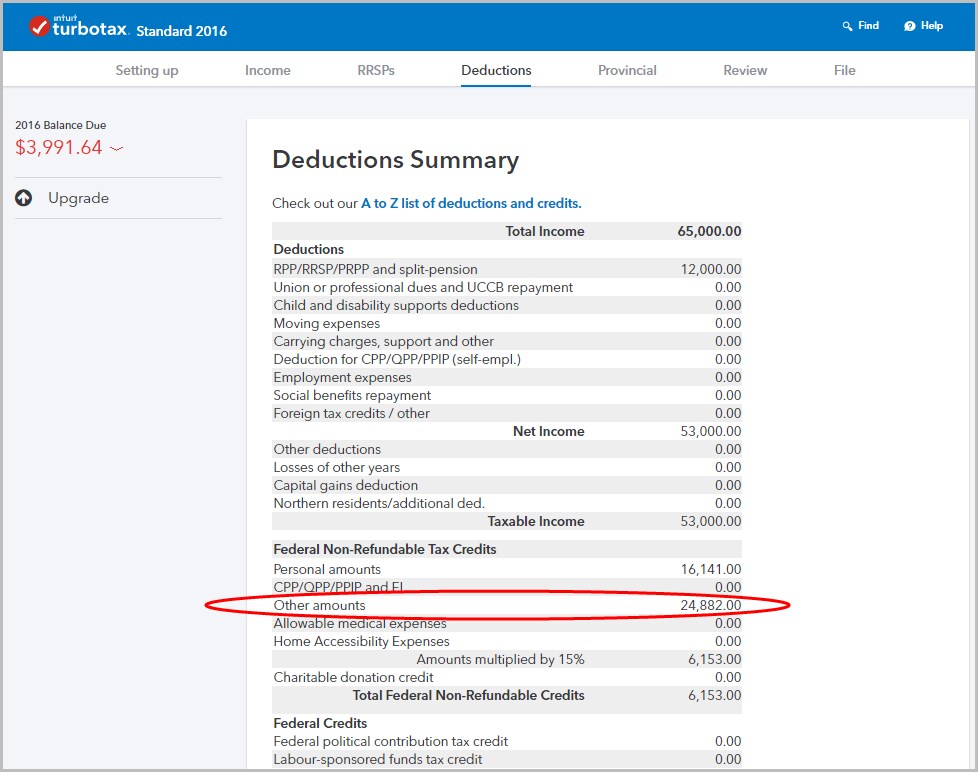The height and width of the screenshot is (772, 978).
Task: Click the $3,991.64 balance due amount
Action: pos(59,147)
